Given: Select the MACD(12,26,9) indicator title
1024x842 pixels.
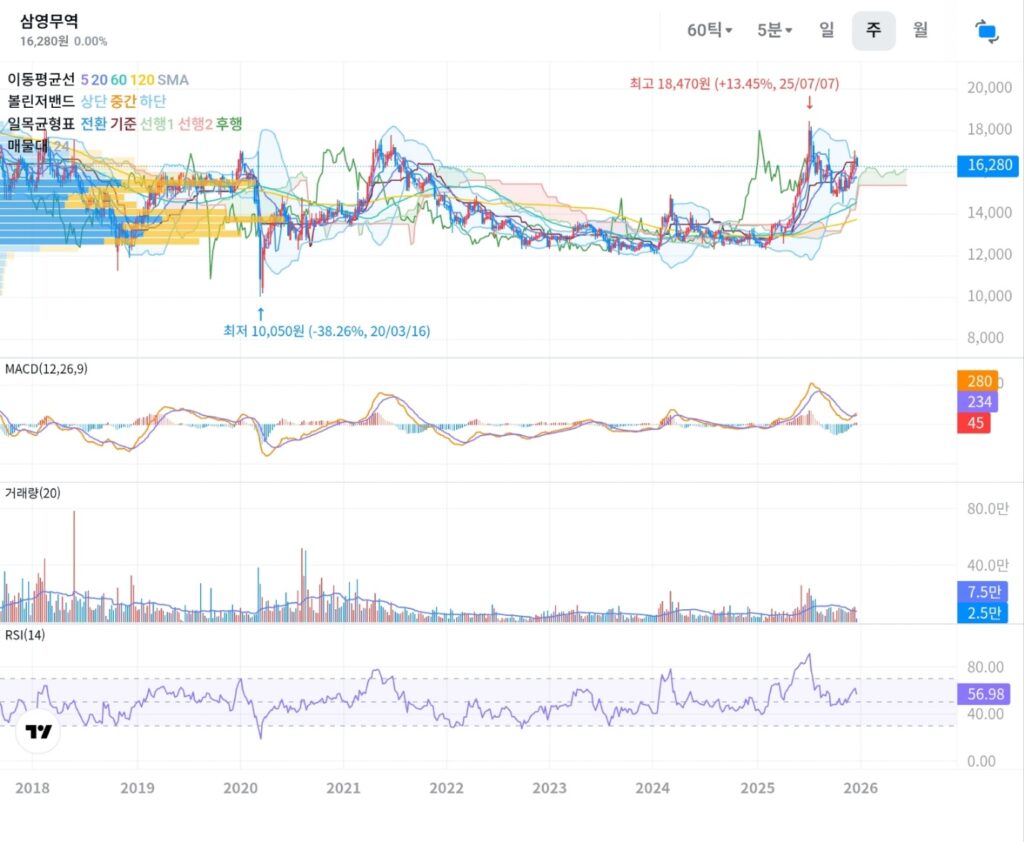Looking at the screenshot, I should (47, 370).
